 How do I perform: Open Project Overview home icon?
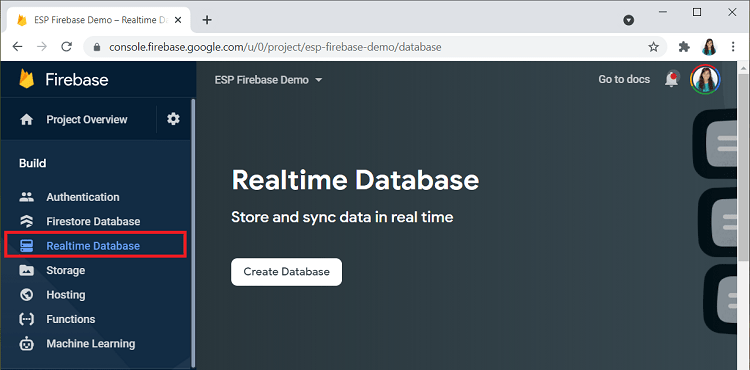click(x=26, y=120)
